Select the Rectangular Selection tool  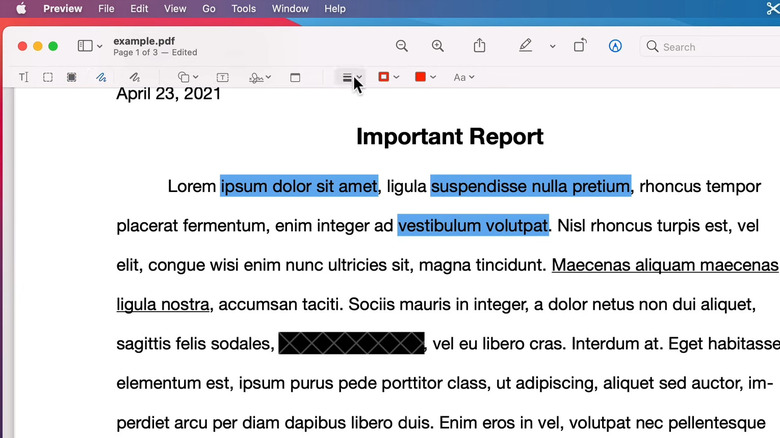[48, 77]
